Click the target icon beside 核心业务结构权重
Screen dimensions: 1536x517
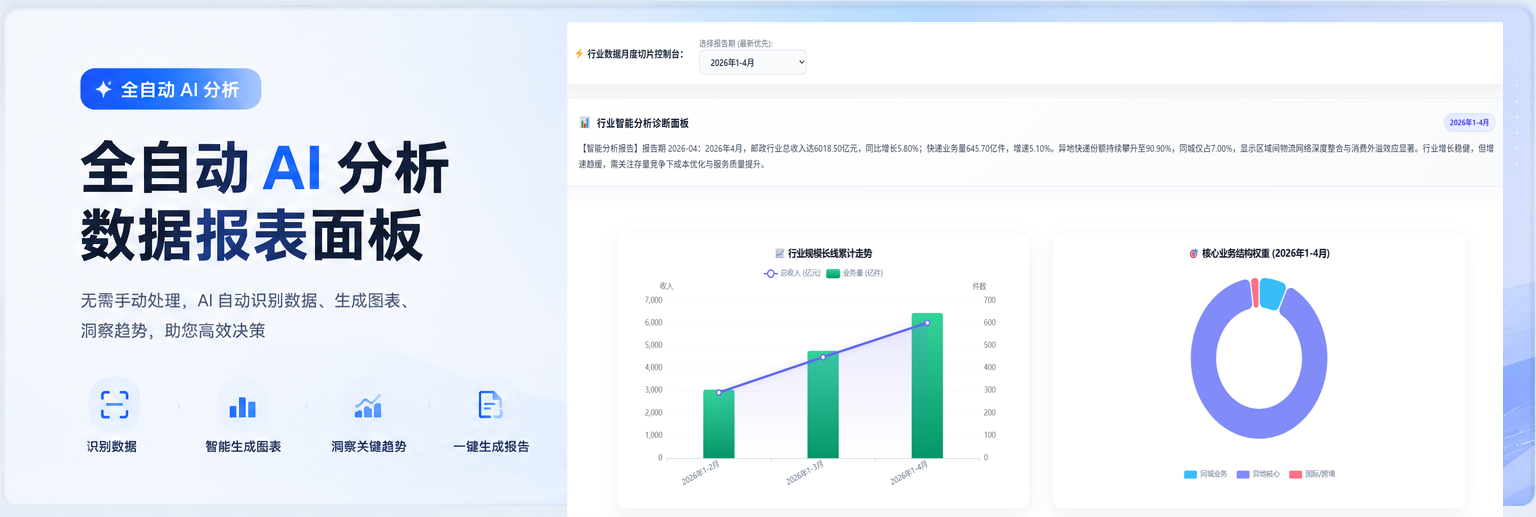tap(1193, 254)
